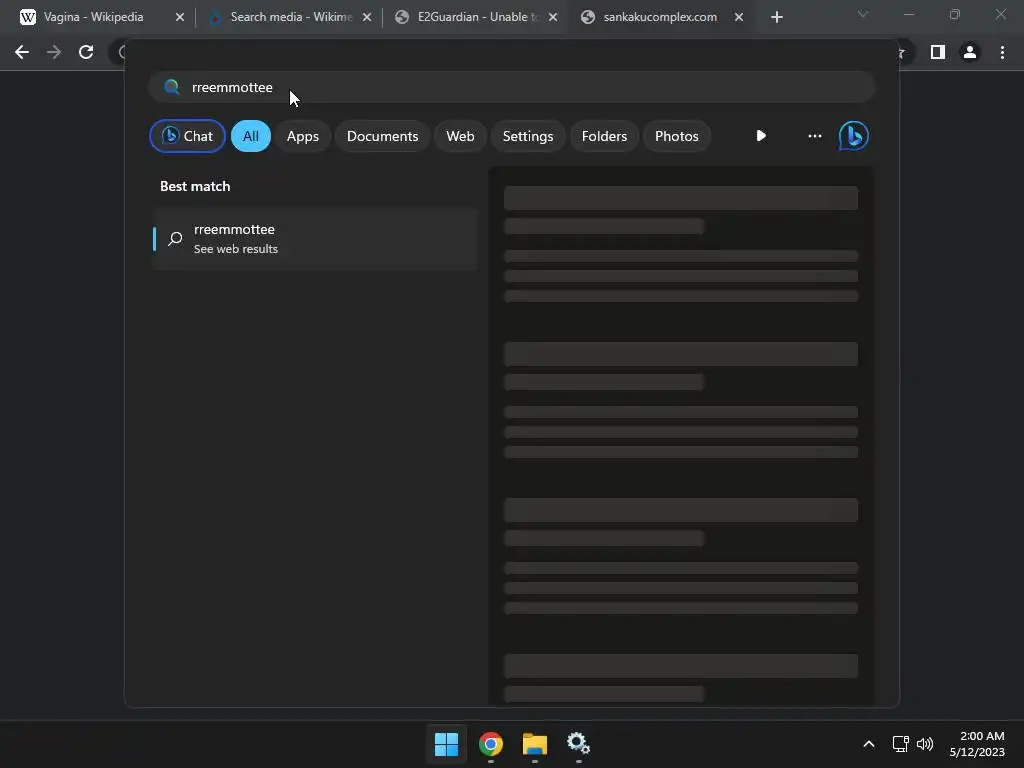Switch to the Web search filter
This screenshot has width=1024, height=768.
[460, 136]
